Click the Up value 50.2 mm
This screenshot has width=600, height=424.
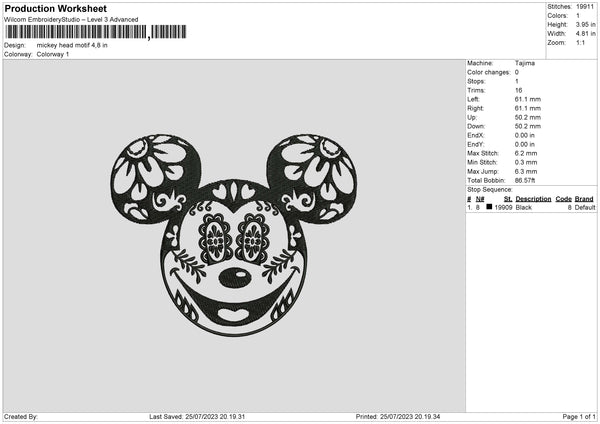(528, 117)
